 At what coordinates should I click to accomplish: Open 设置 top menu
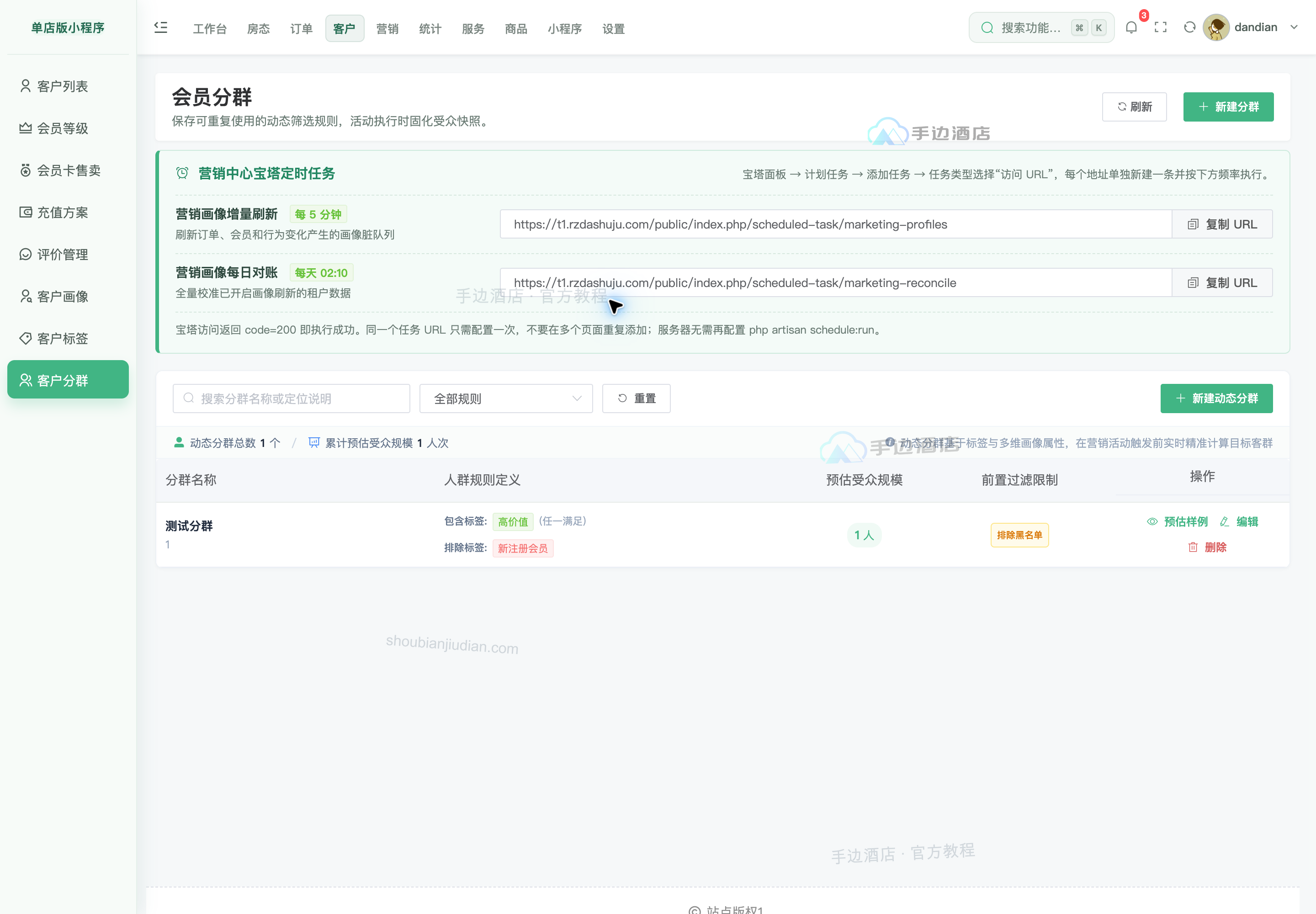[x=613, y=29]
